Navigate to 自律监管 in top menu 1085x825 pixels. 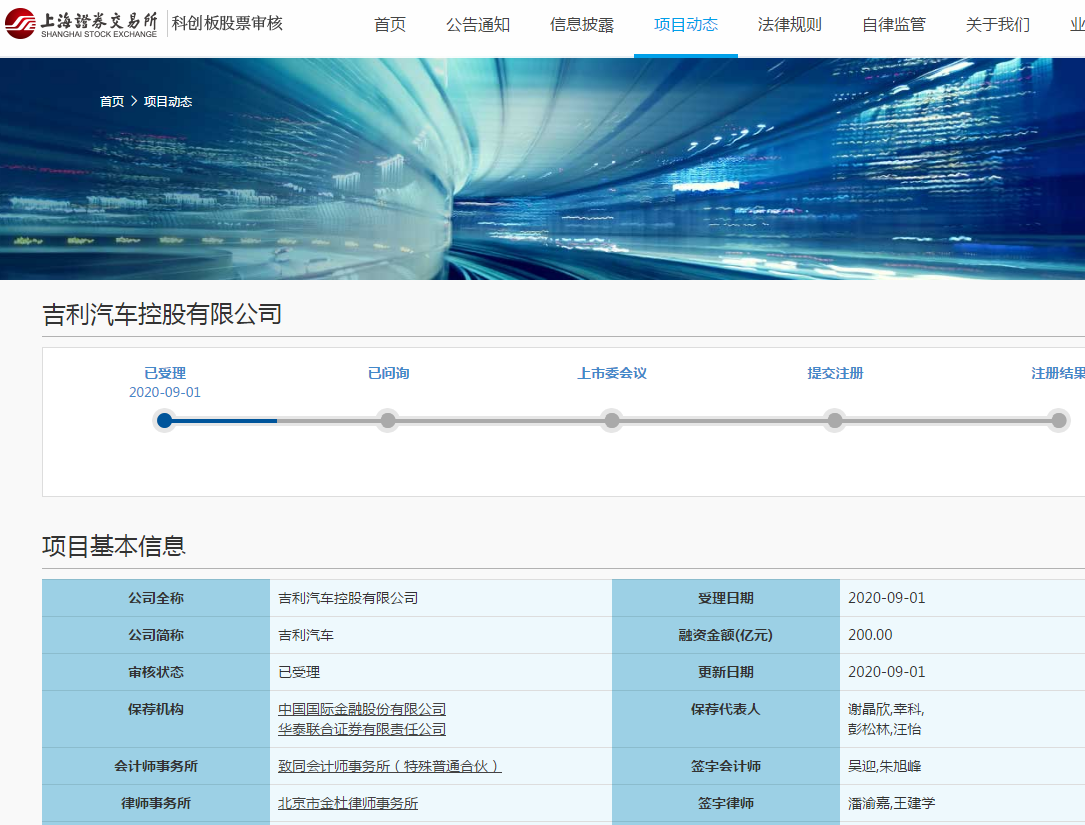point(893,25)
